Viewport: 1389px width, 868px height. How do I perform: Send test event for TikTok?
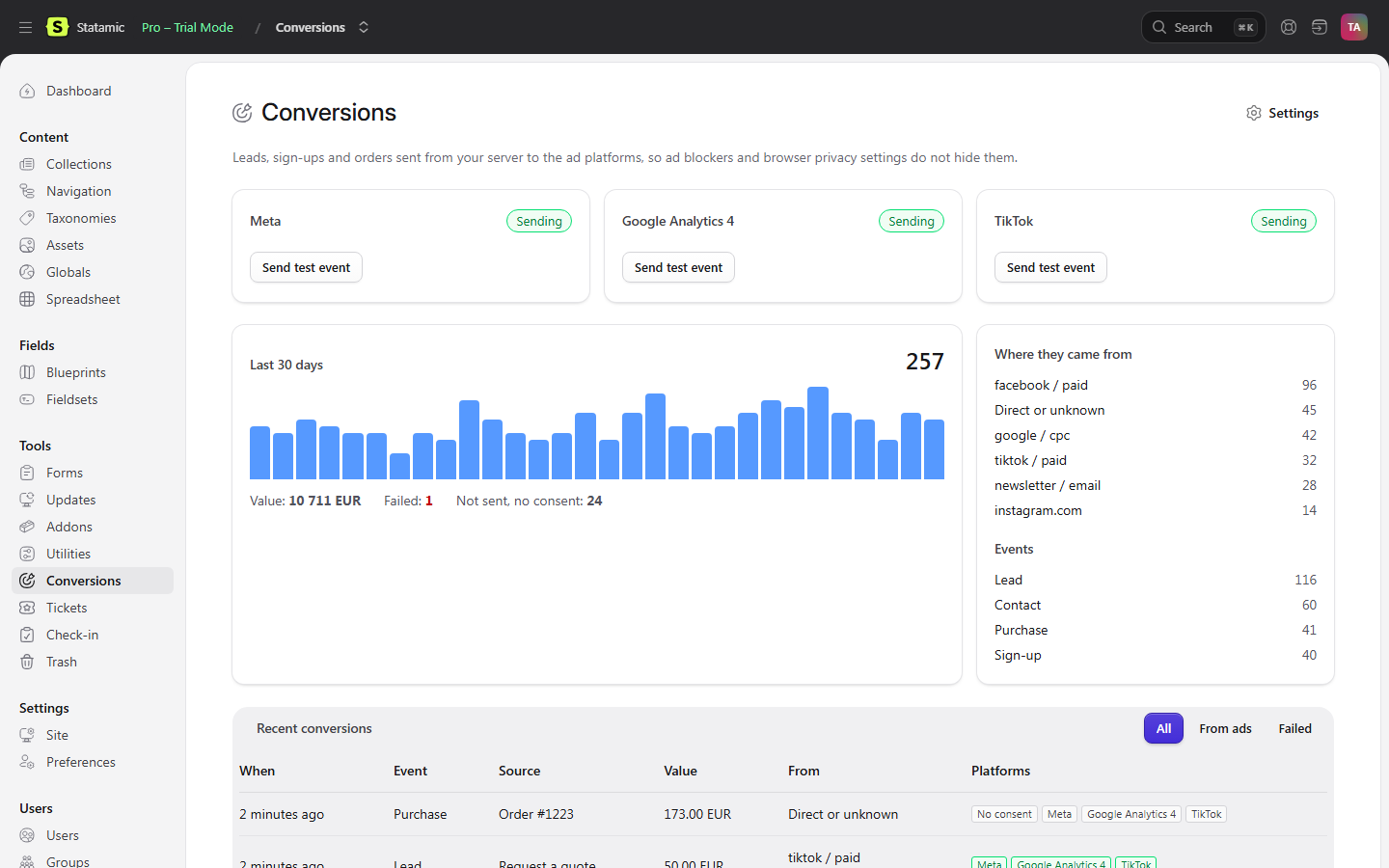[1050, 267]
